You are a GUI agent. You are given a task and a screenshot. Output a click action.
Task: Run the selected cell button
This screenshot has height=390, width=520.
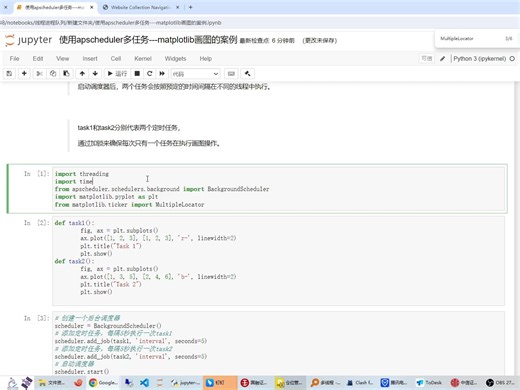point(117,74)
